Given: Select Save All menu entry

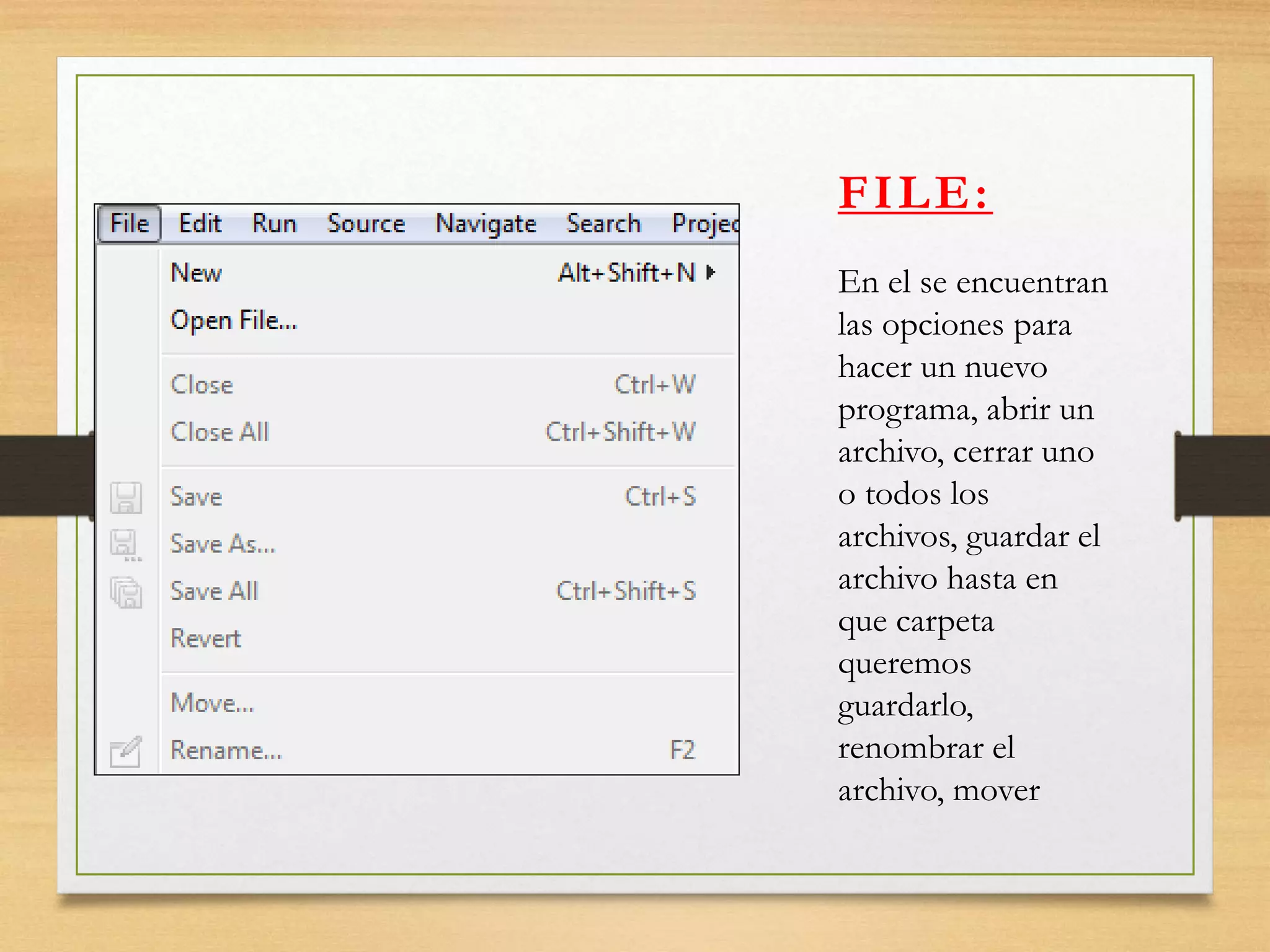Looking at the screenshot, I should [x=448, y=591].
